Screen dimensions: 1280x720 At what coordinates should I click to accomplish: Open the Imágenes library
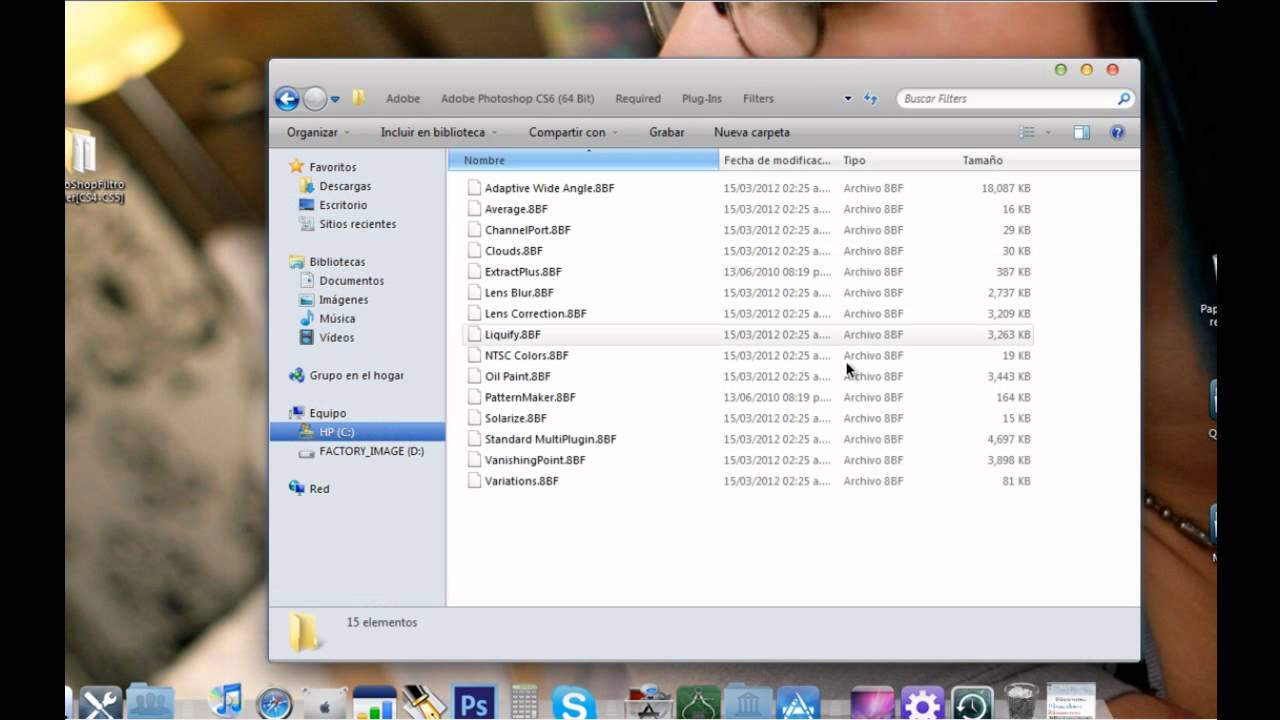pos(343,300)
